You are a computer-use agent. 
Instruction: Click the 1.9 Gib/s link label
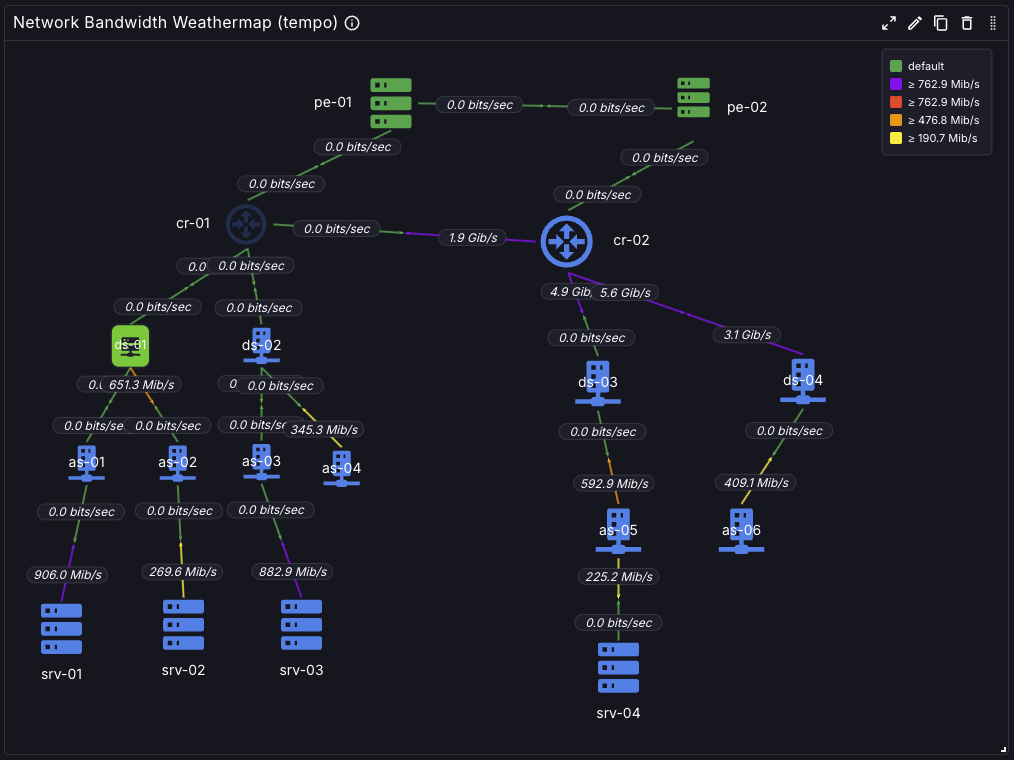click(473, 238)
